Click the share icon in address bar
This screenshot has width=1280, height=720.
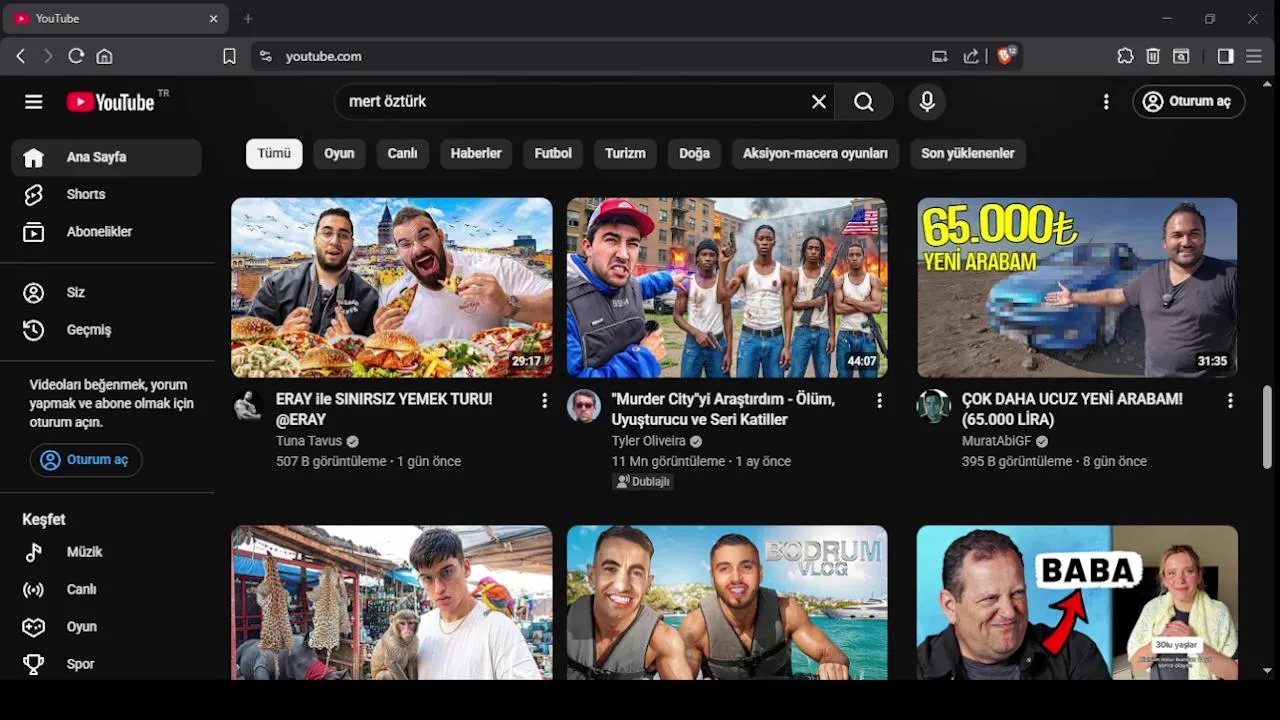(971, 56)
